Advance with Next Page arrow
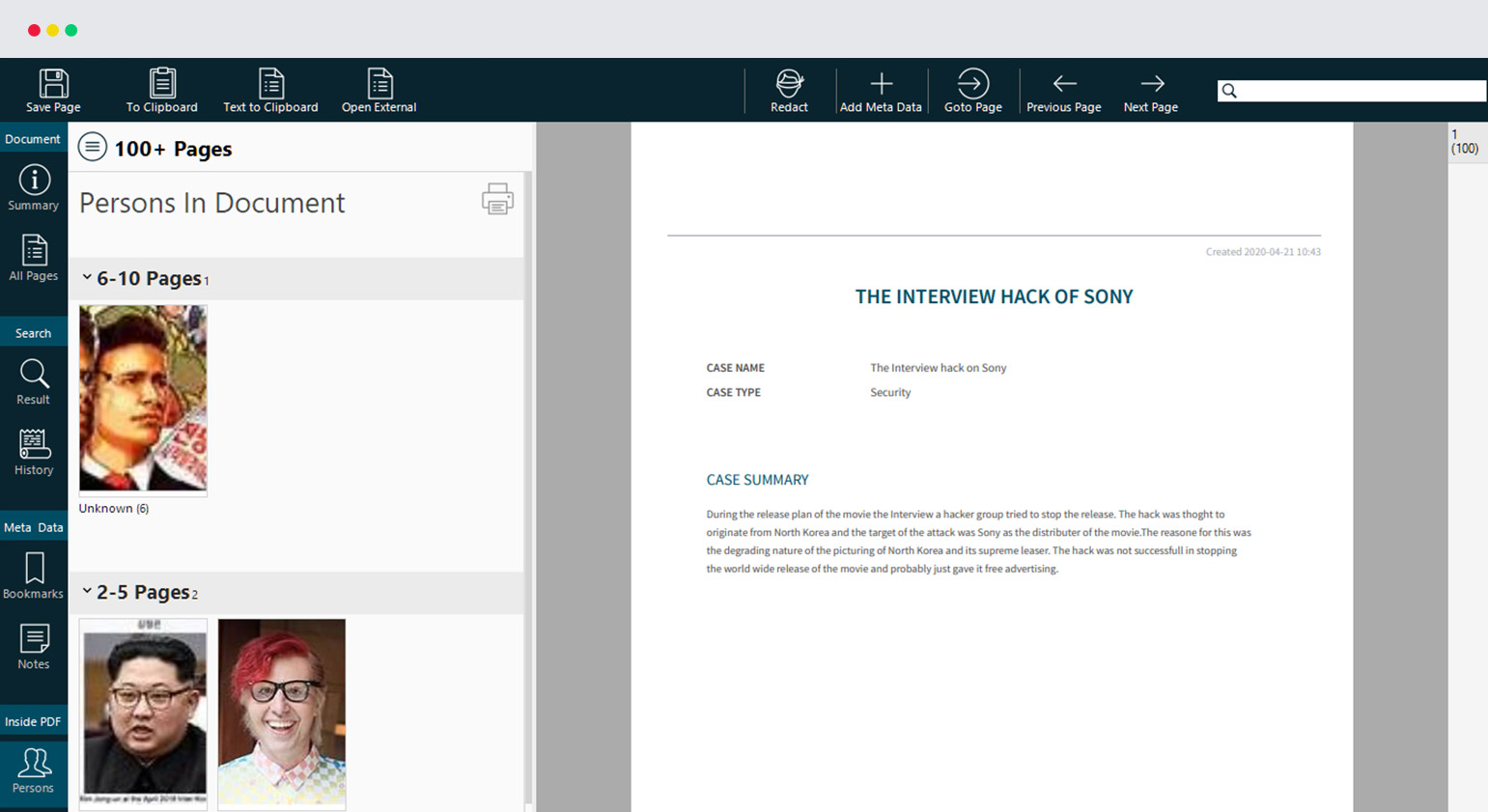1488x812 pixels. 1151,84
